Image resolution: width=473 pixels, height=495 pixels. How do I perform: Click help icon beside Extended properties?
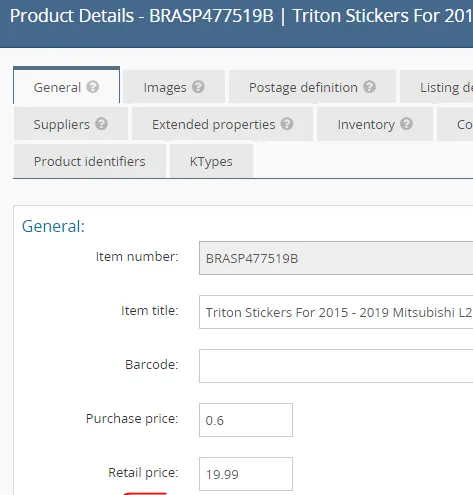[287, 124]
